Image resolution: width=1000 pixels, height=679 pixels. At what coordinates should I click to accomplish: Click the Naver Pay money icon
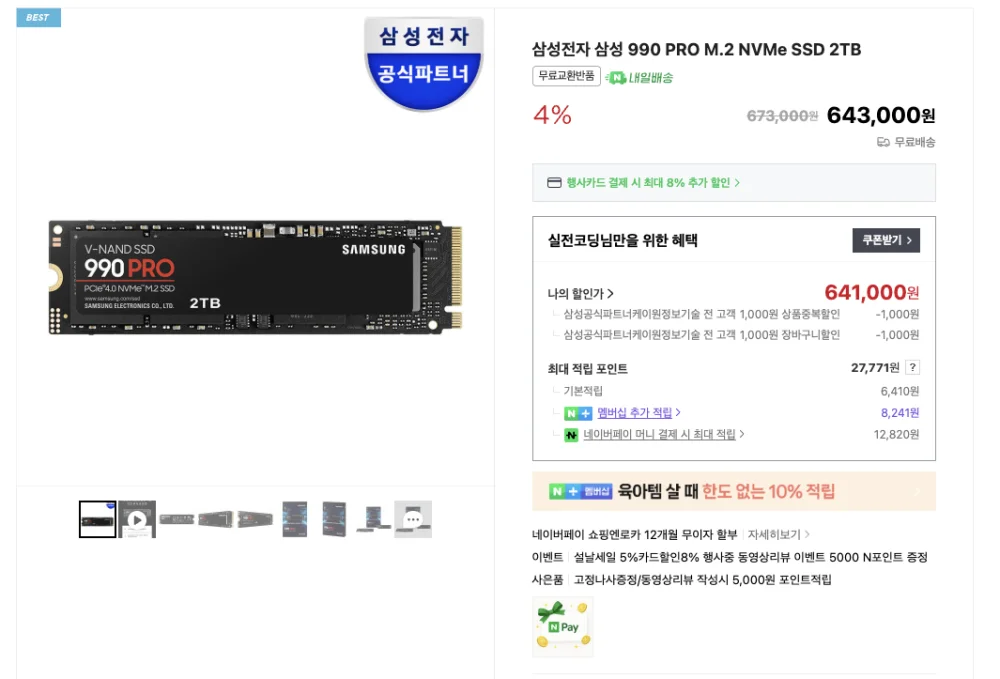[x=571, y=435]
